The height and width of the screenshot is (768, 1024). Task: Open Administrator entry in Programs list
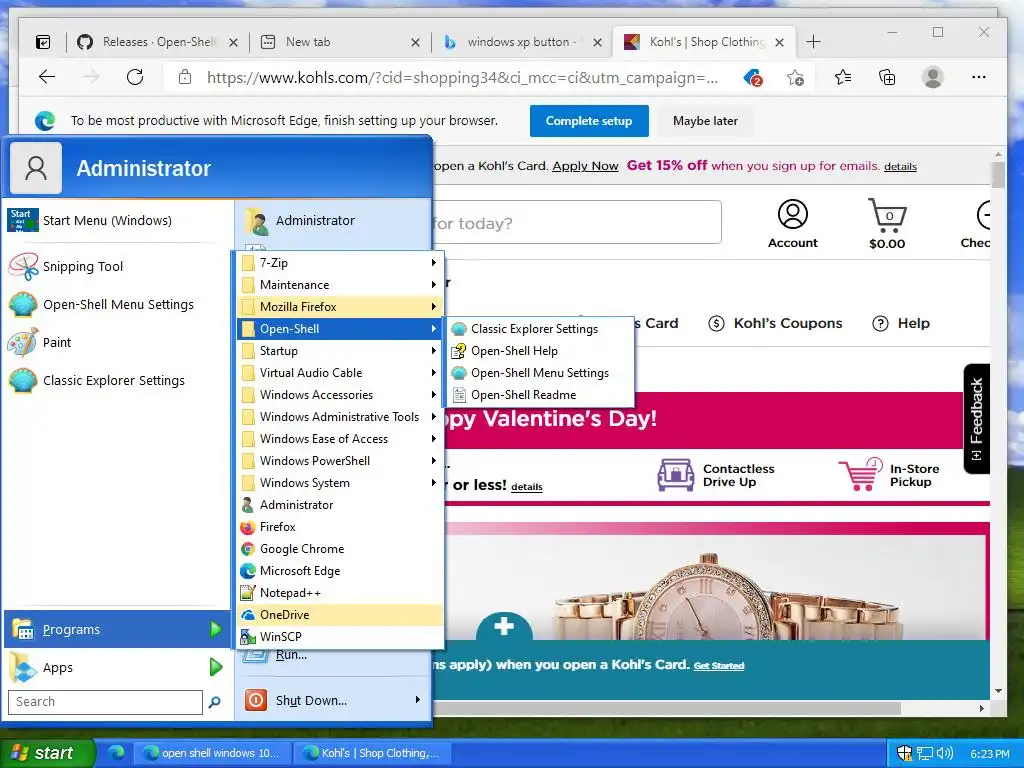coord(340,505)
